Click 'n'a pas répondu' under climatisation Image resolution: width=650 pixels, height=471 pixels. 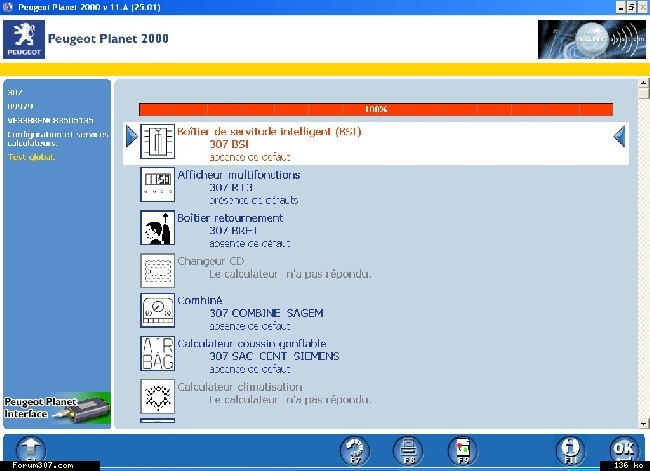328,400
